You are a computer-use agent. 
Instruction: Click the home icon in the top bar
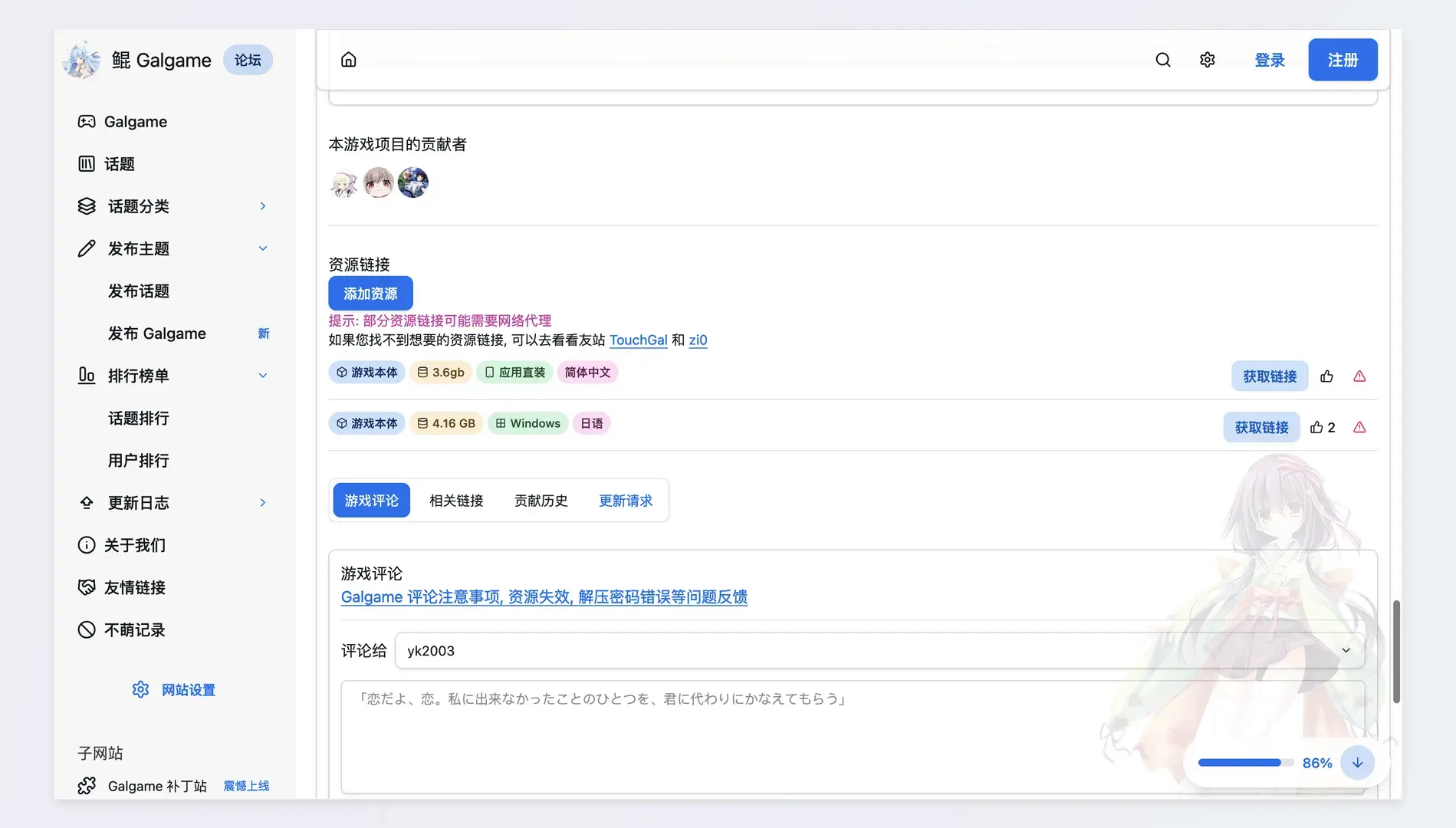point(349,60)
